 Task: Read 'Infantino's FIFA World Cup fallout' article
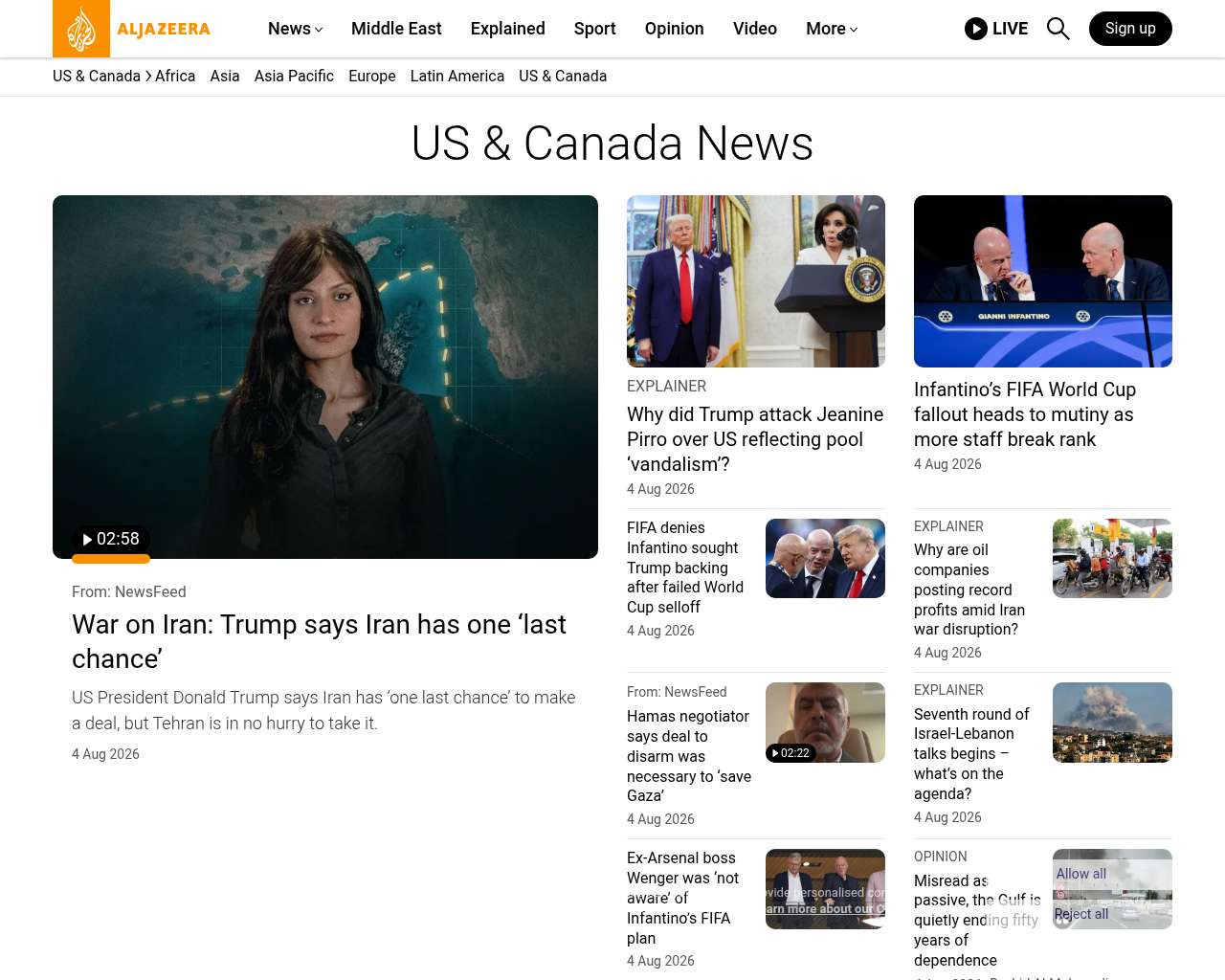coord(1025,414)
